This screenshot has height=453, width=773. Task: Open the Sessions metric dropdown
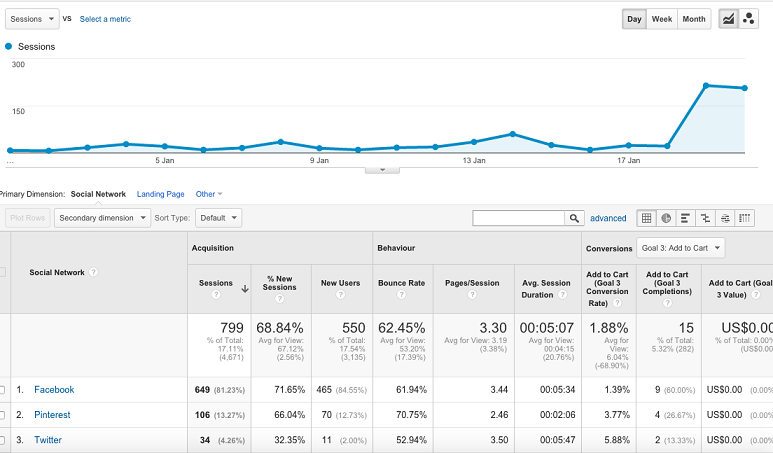[x=31, y=19]
